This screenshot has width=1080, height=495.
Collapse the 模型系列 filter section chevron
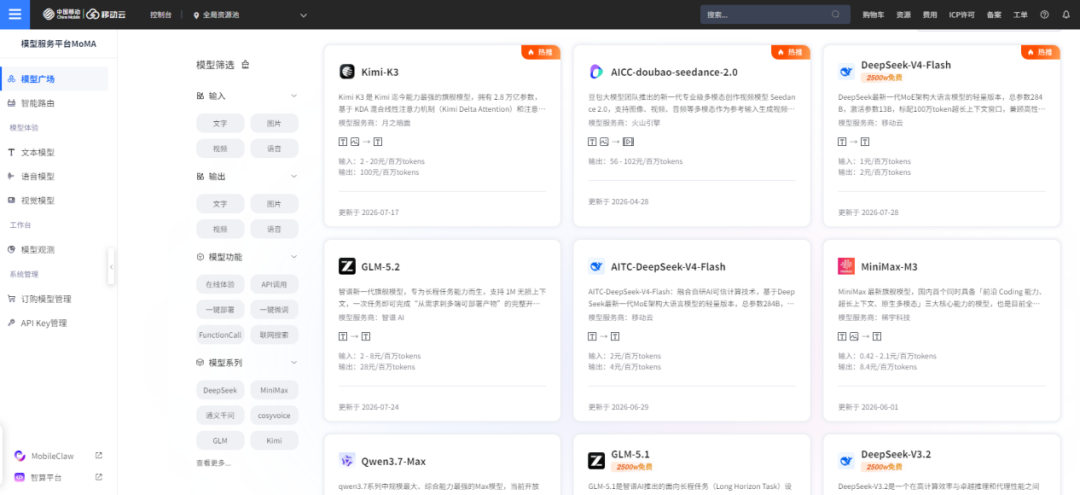click(x=294, y=362)
